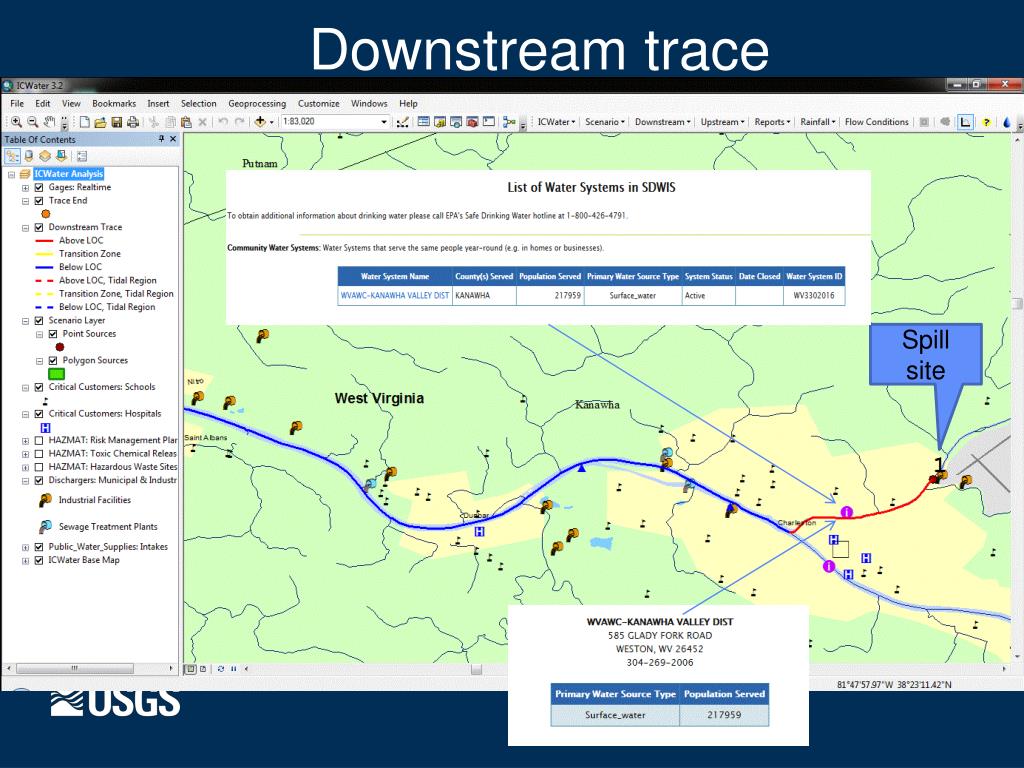The height and width of the screenshot is (768, 1024).
Task: Click the orange Trace End symbol
Action: point(46,214)
